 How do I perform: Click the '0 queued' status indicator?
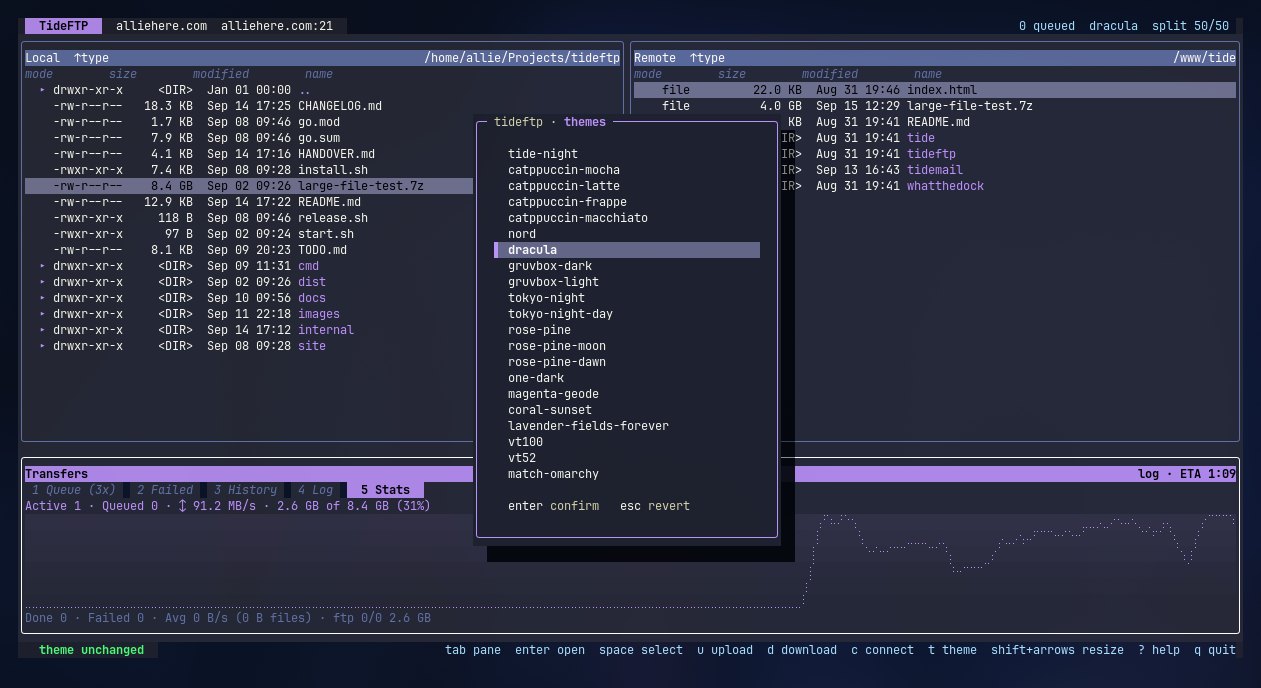(1047, 26)
